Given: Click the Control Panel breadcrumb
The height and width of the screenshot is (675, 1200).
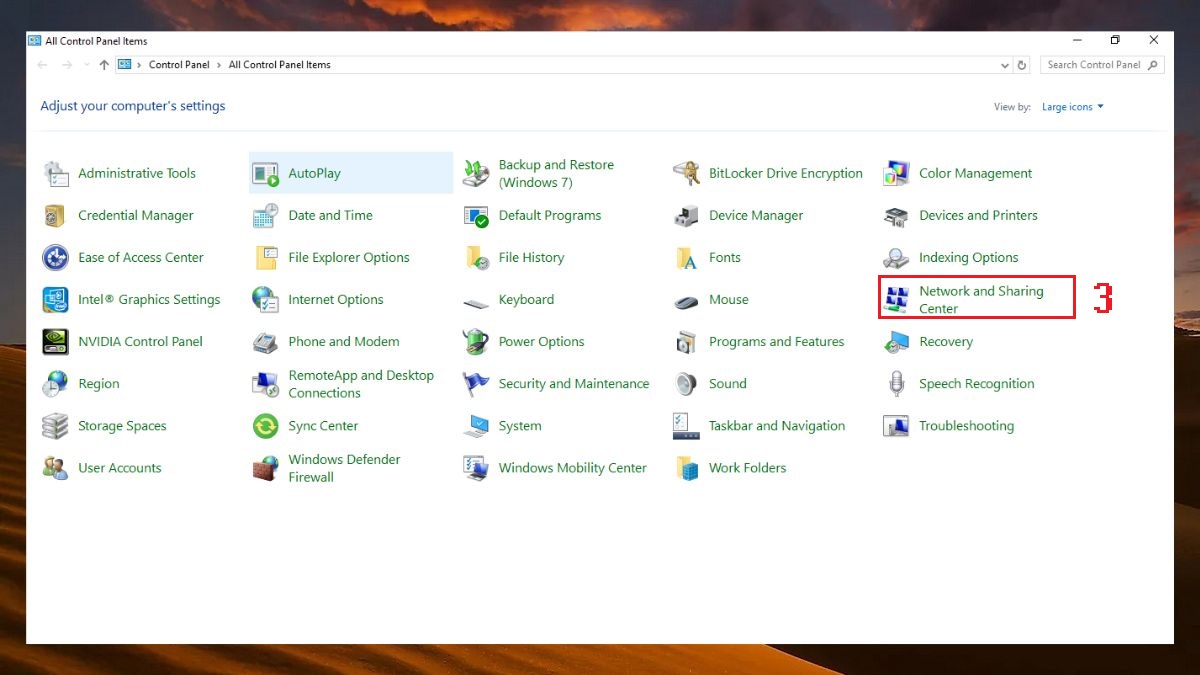Looking at the screenshot, I should (179, 65).
